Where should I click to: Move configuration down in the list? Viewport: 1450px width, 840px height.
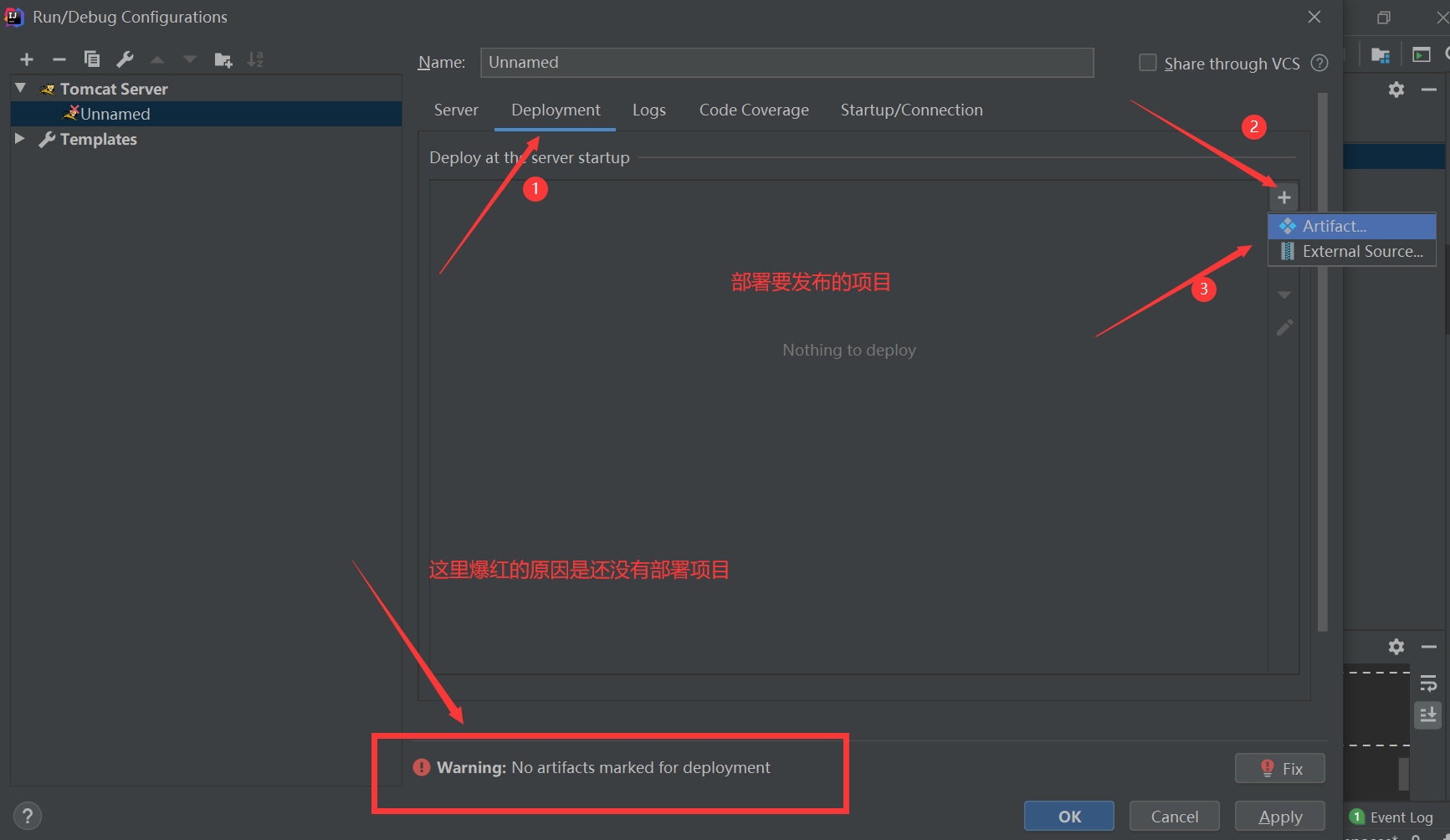(190, 59)
